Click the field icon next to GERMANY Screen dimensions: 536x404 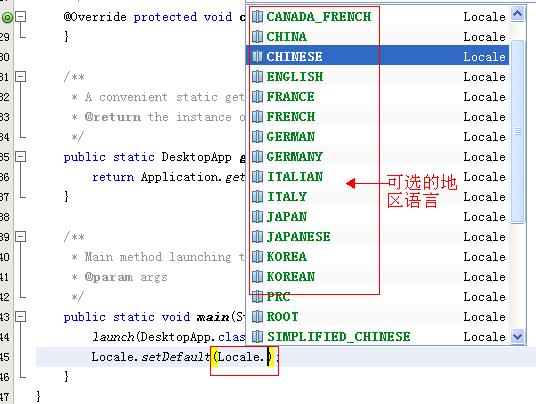coord(257,157)
